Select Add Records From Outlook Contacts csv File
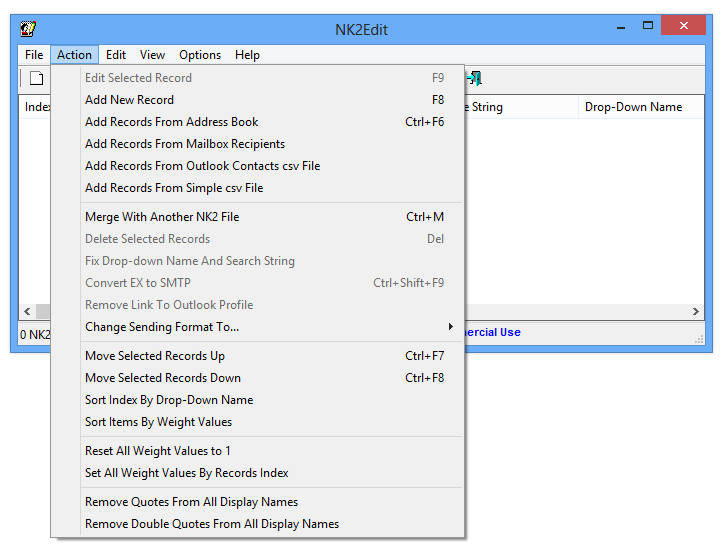Image resolution: width=722 pixels, height=550 pixels. click(202, 166)
